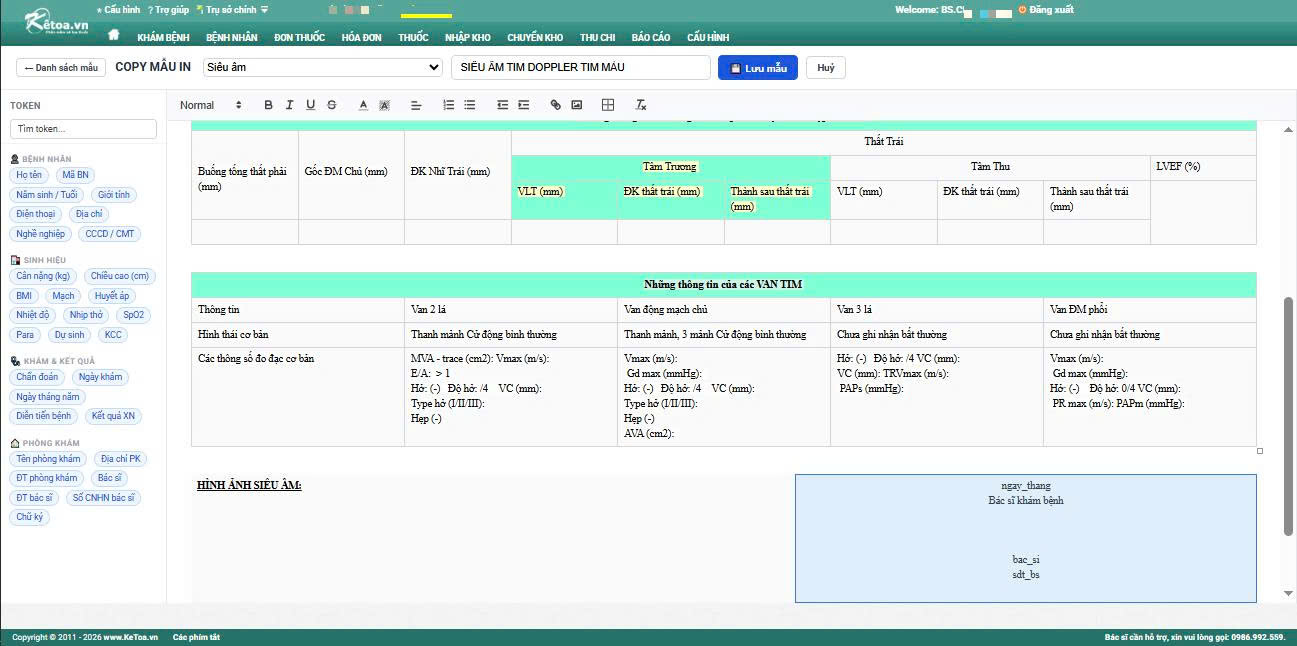The height and width of the screenshot is (646, 1297).
Task: Clear formatting with the Tx icon
Action: (x=641, y=105)
